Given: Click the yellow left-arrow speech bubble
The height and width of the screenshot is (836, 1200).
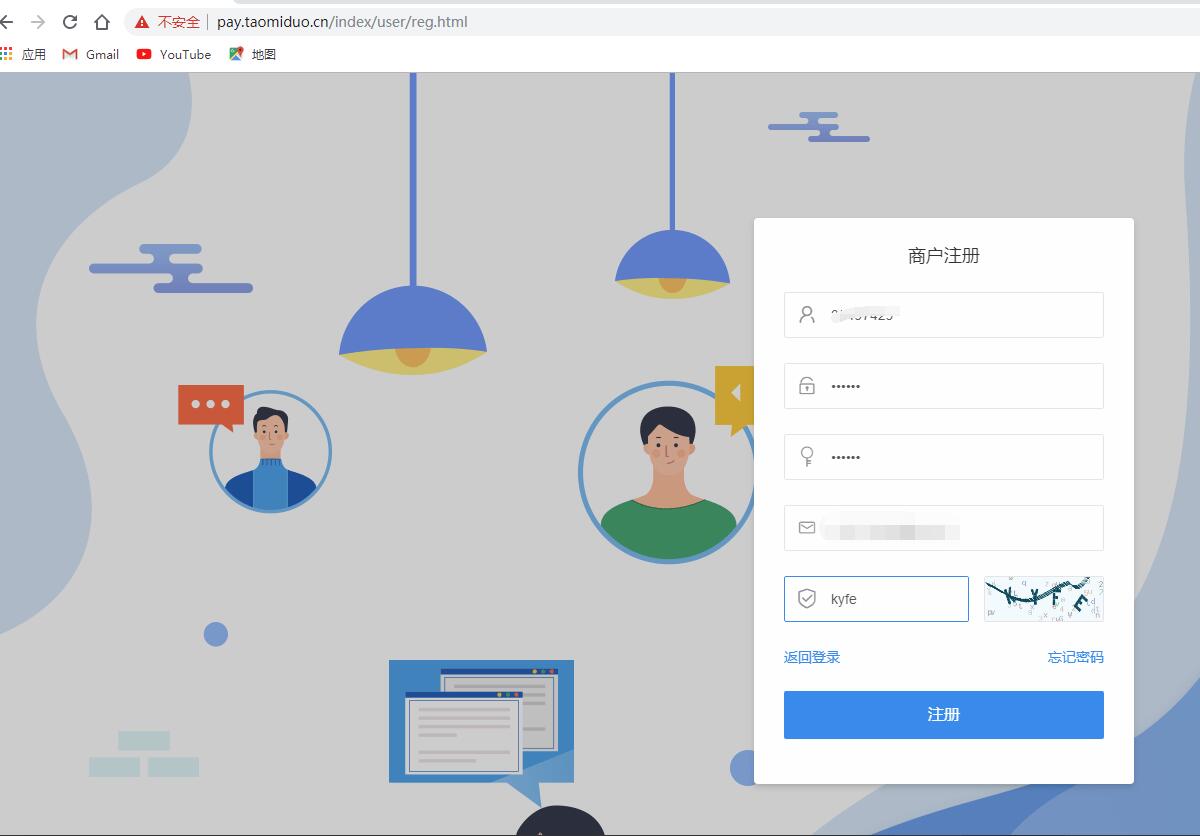Looking at the screenshot, I should (x=734, y=393).
